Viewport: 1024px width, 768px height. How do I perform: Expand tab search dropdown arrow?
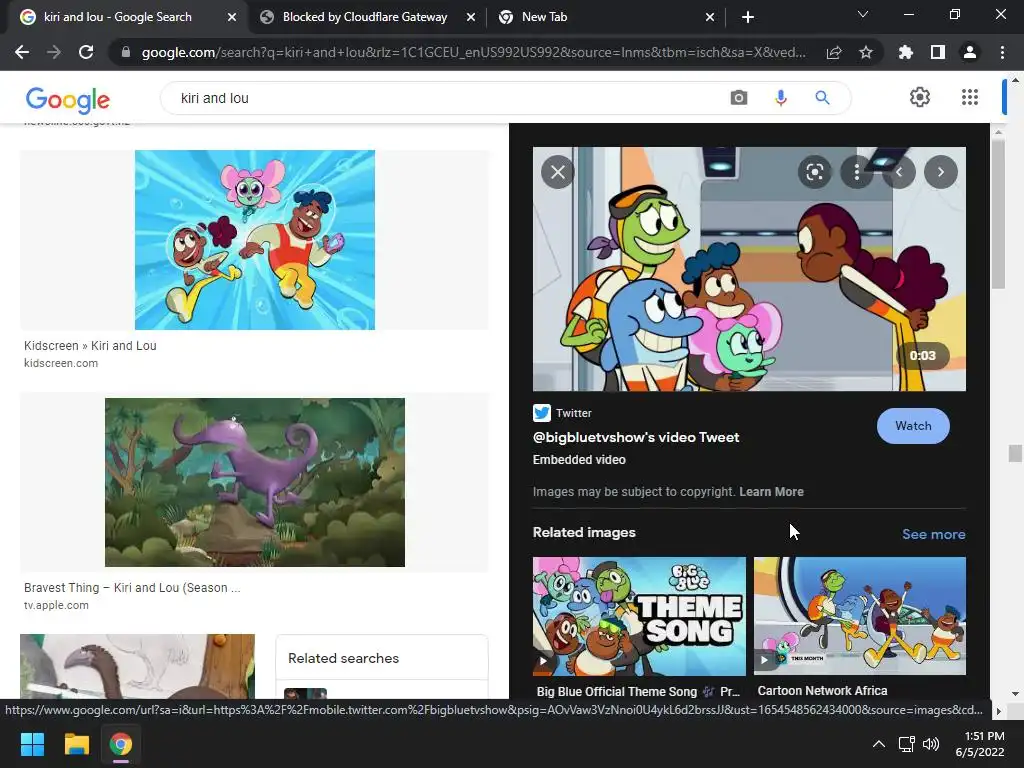(863, 14)
